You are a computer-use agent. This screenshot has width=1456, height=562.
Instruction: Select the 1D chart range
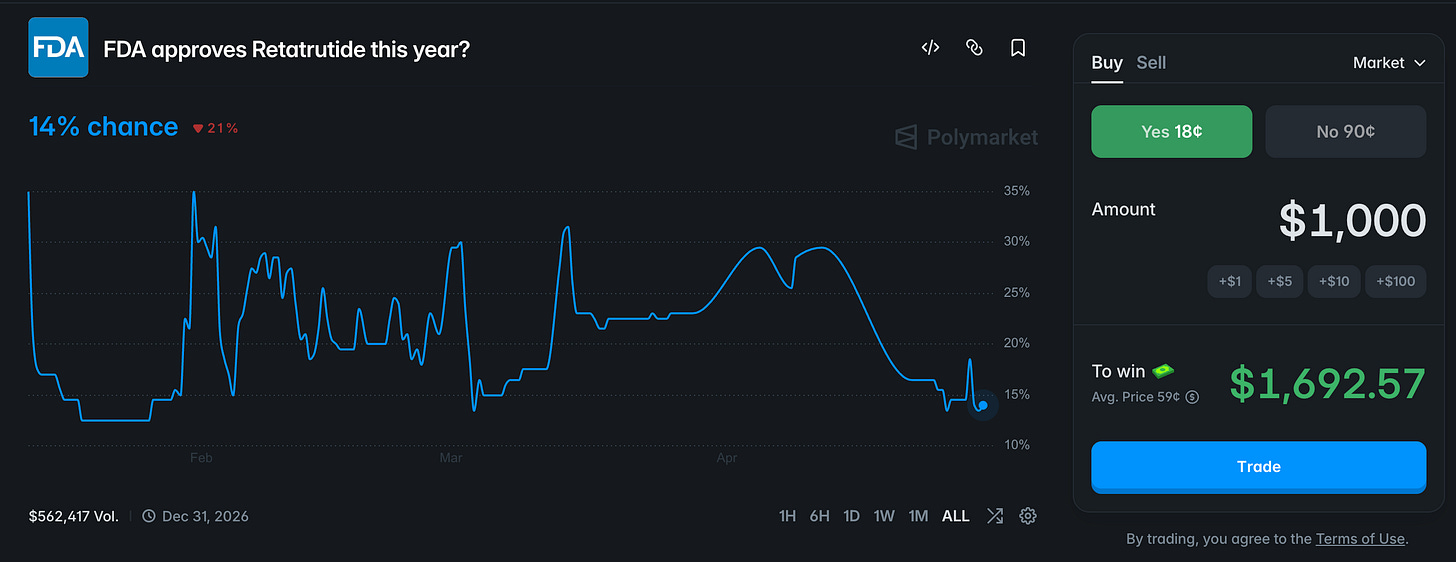coord(851,516)
